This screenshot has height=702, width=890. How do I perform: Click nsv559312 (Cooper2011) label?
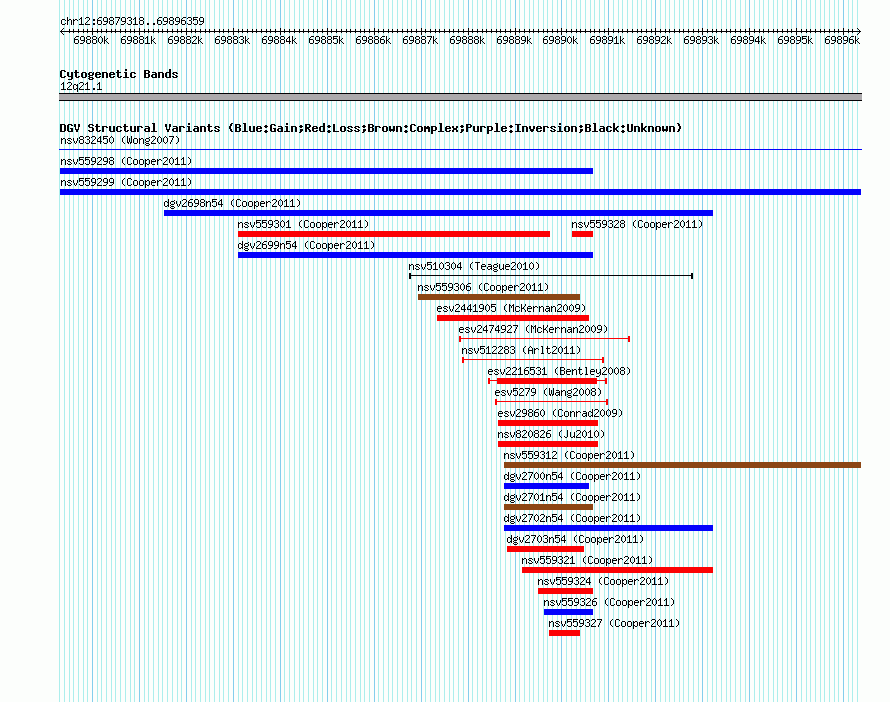pyautogui.click(x=569, y=455)
